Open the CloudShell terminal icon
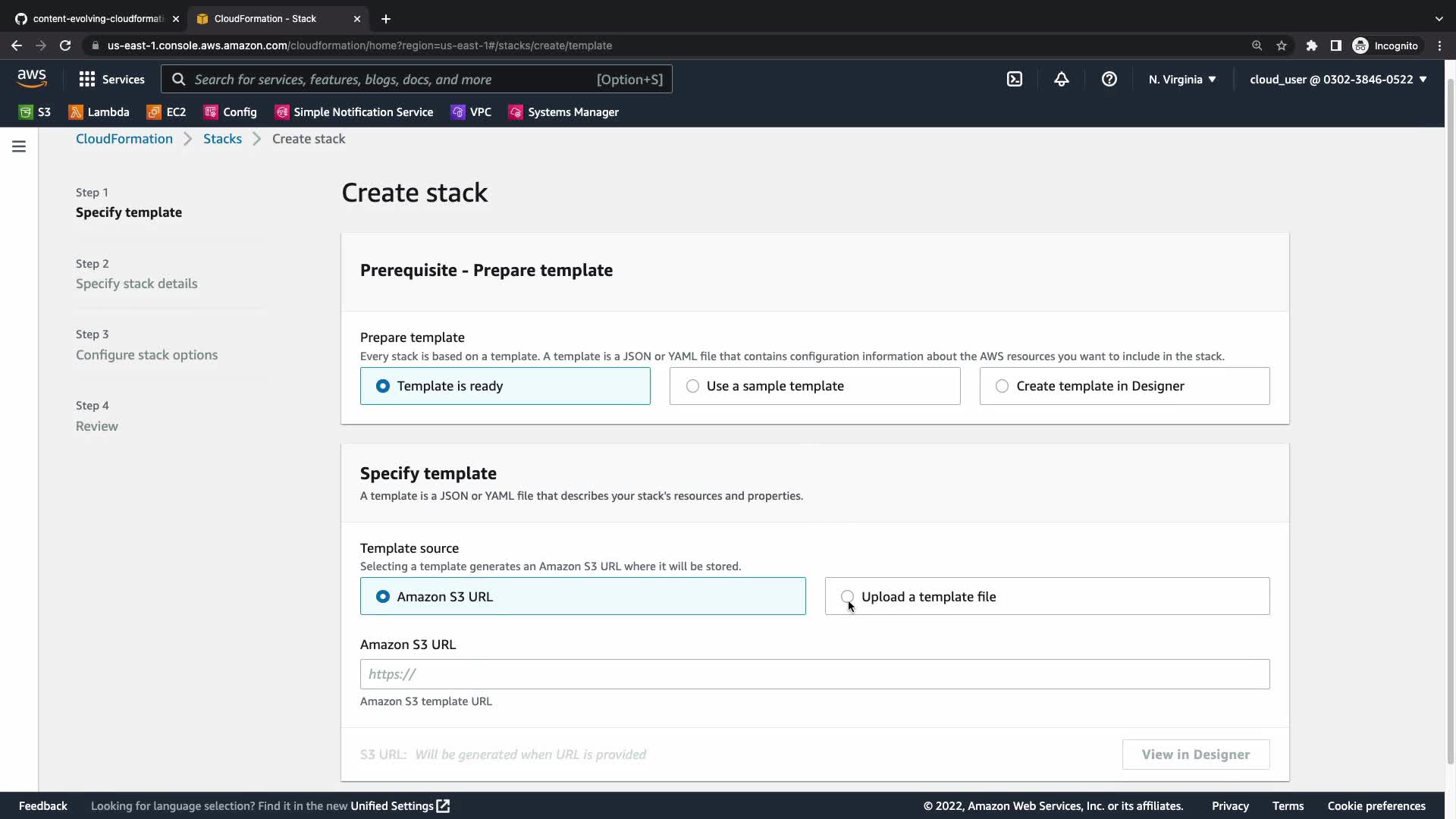The image size is (1456, 819). coord(1015,79)
